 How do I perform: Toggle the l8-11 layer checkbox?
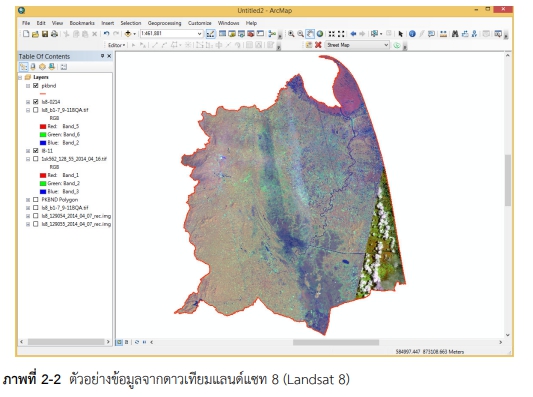click(x=36, y=151)
